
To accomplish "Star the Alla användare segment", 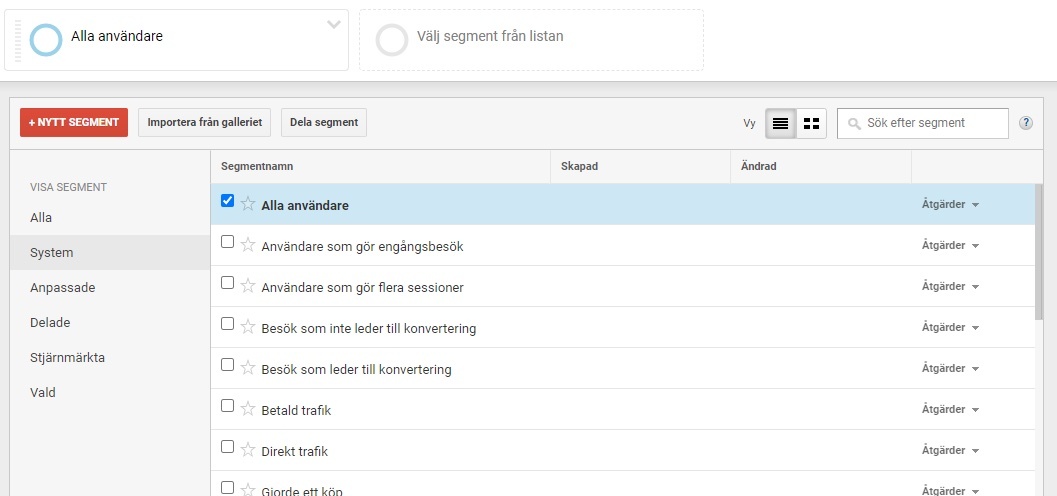I will [248, 204].
